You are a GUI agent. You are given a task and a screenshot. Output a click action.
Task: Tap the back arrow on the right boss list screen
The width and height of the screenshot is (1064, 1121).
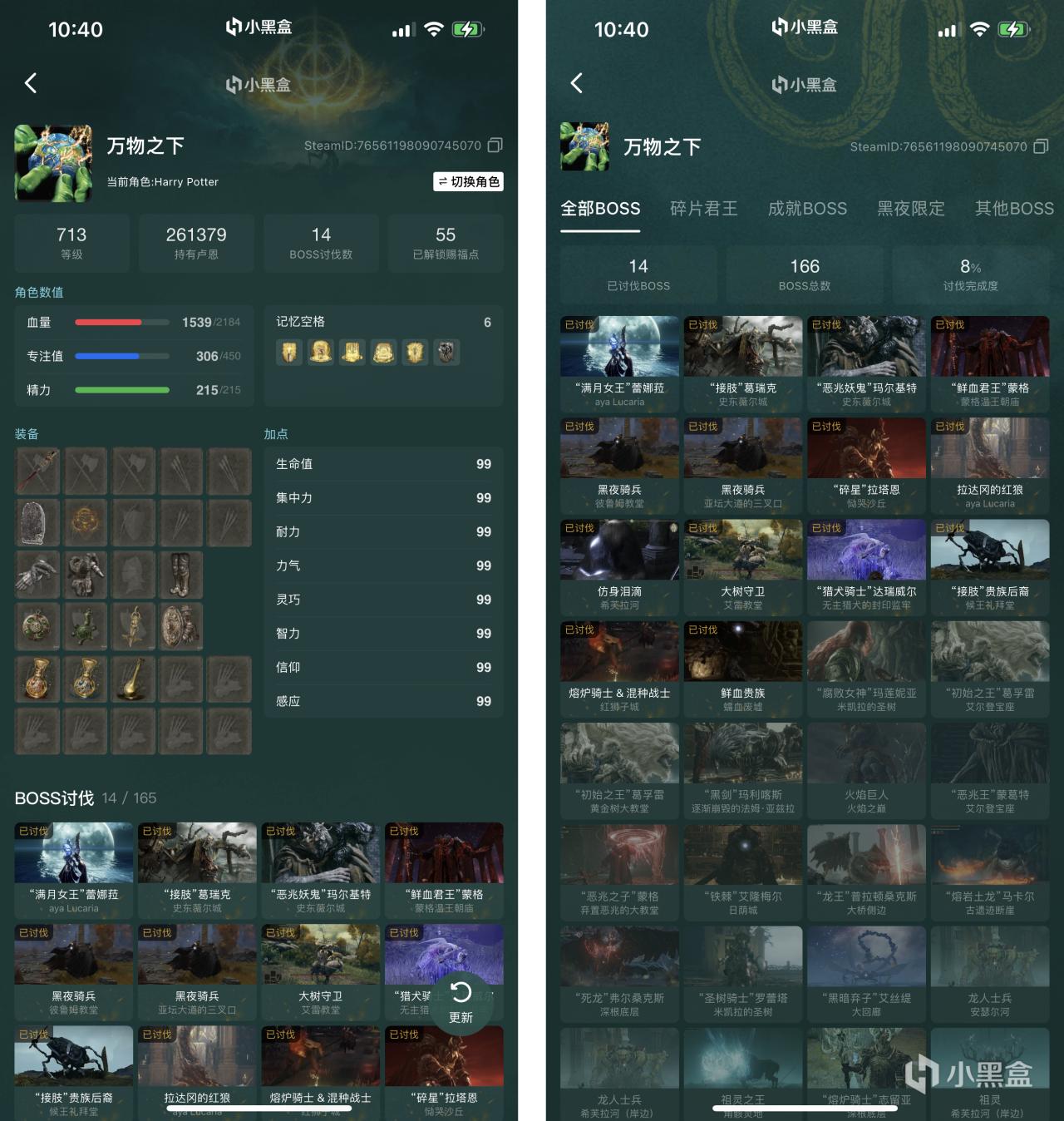[x=577, y=83]
